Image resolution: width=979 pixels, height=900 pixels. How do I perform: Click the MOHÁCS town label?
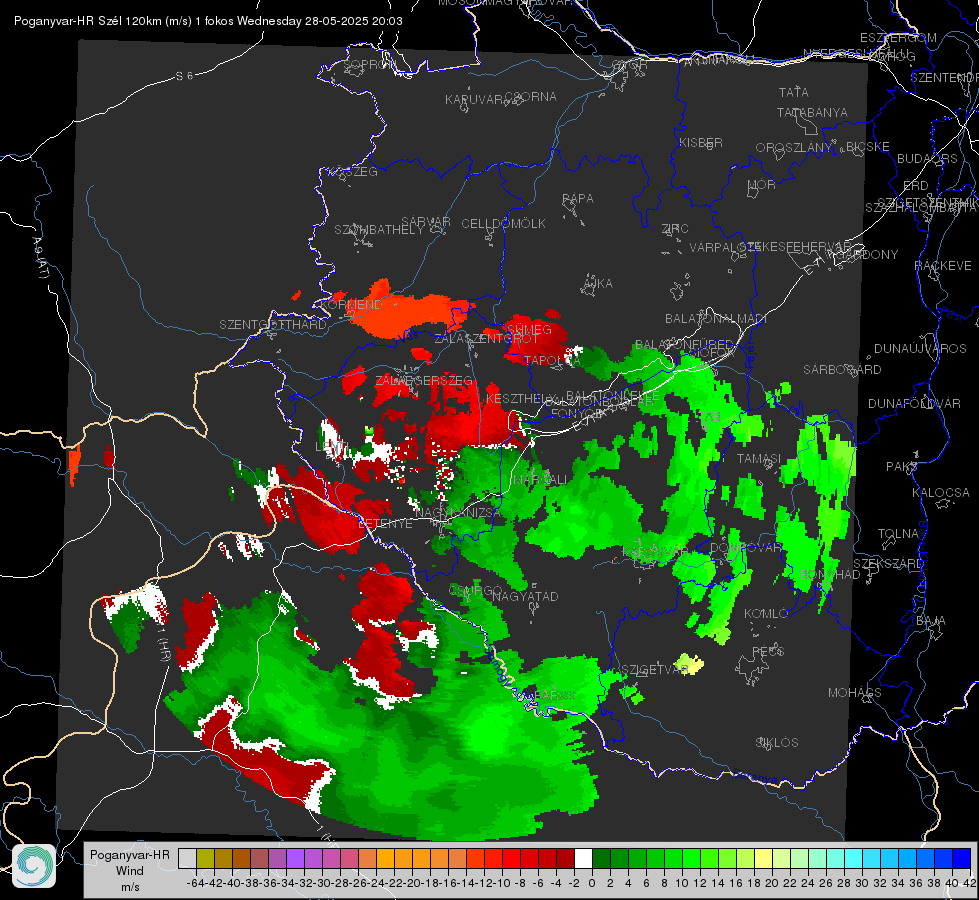(855, 693)
